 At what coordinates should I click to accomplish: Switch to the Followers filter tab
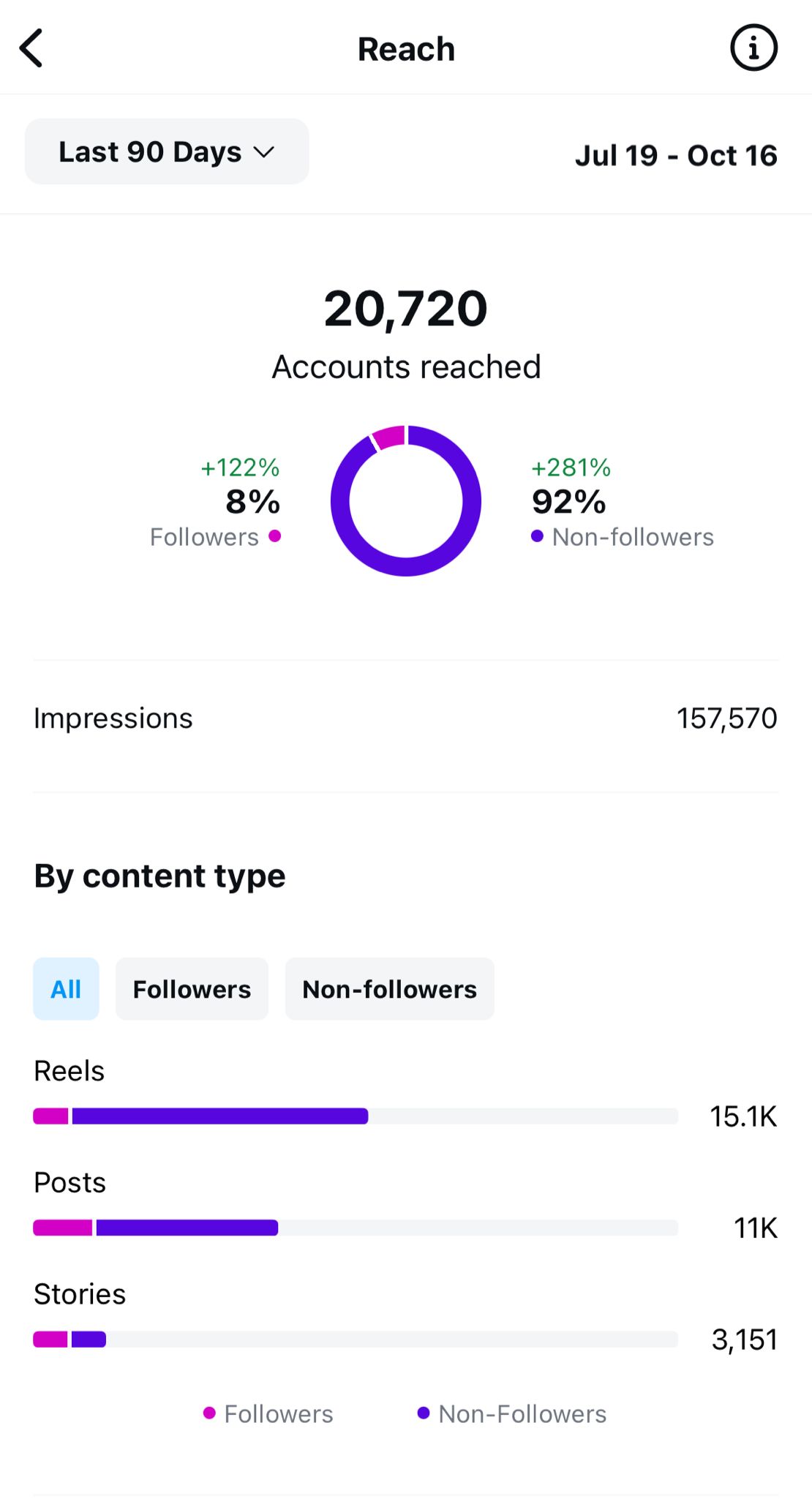point(192,989)
